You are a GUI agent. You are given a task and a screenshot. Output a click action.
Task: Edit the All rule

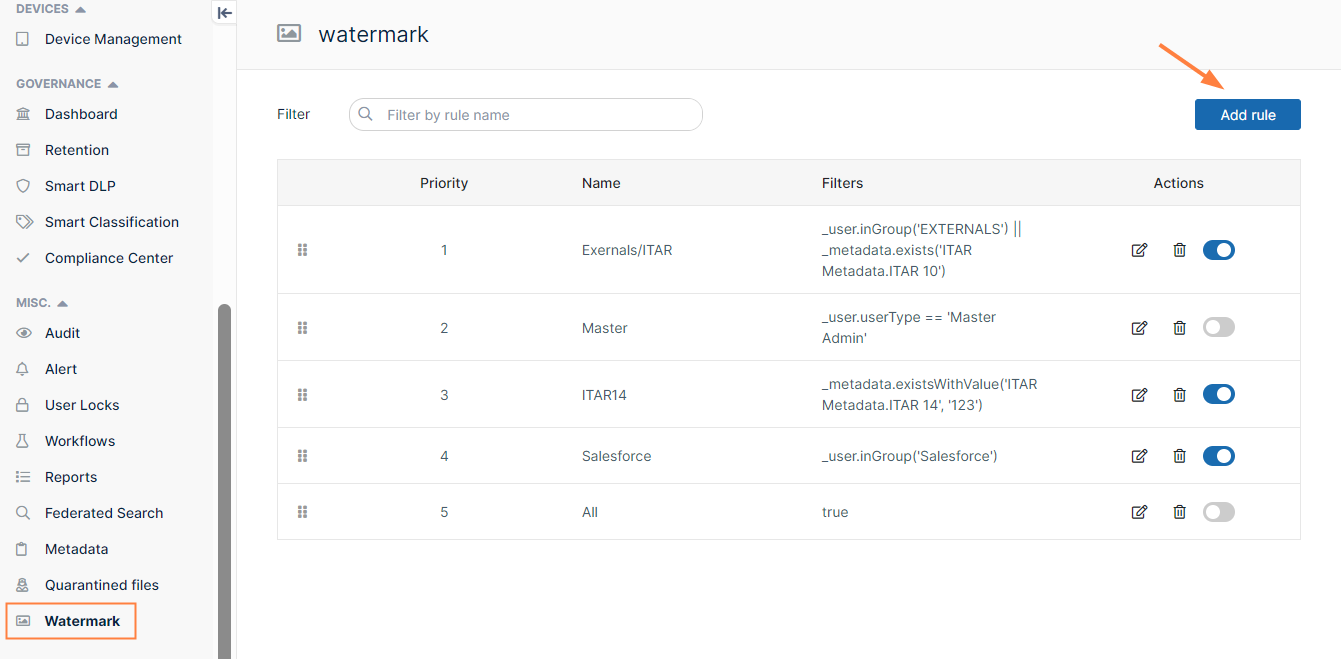click(x=1139, y=512)
